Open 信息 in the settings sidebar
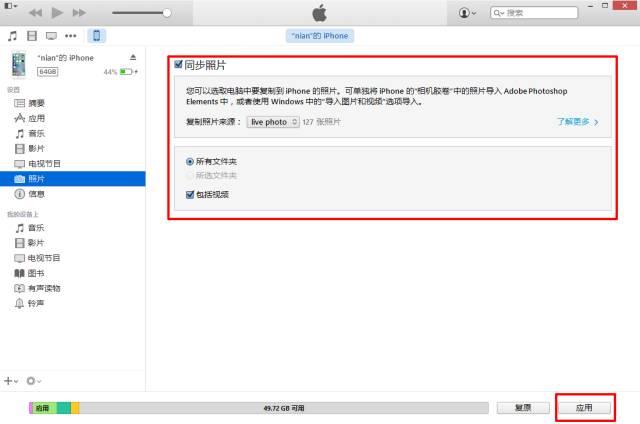Screen dimensions: 640x424 tap(36, 194)
